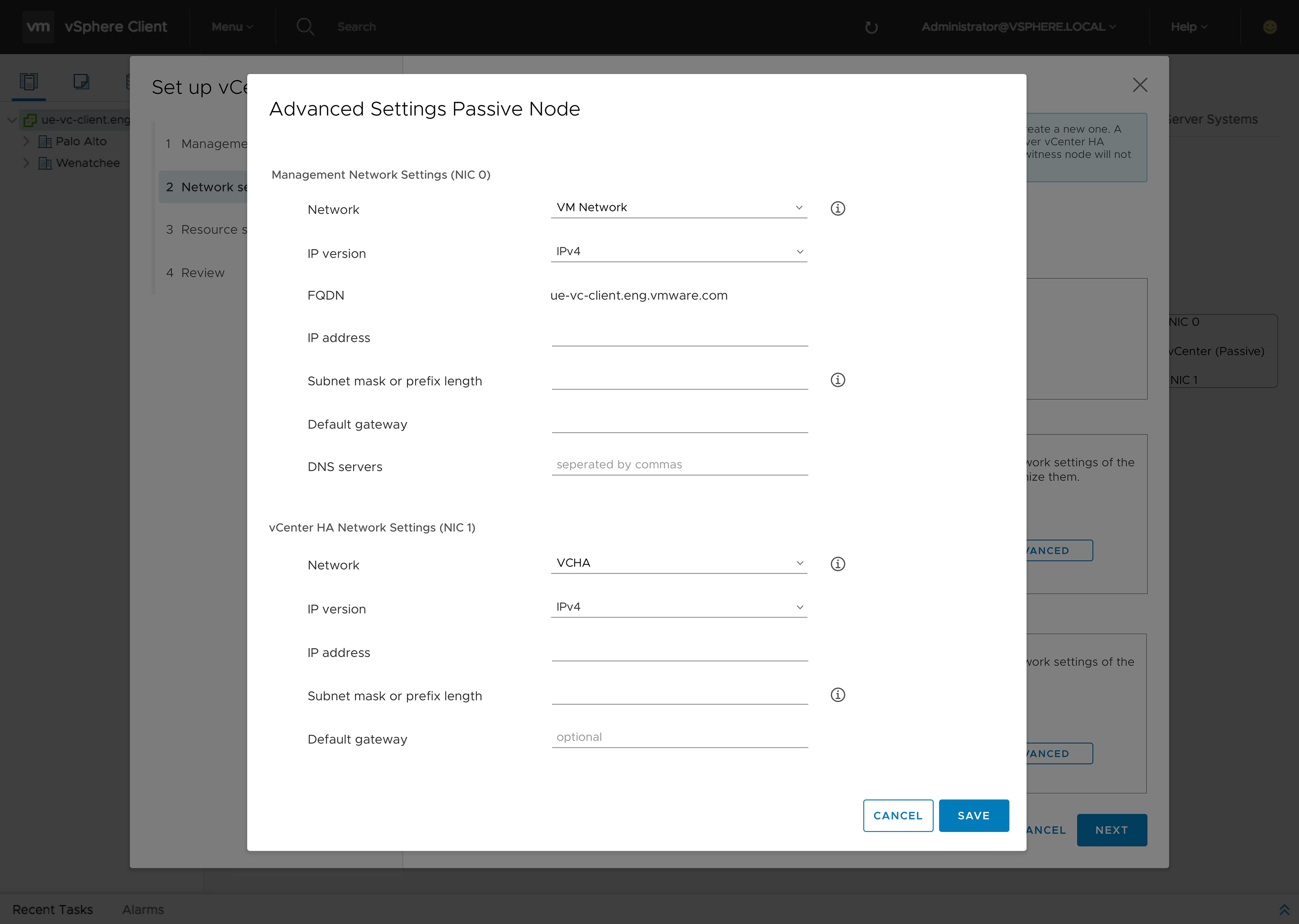Click the upper ADVANCED button in wizard

tap(1059, 550)
